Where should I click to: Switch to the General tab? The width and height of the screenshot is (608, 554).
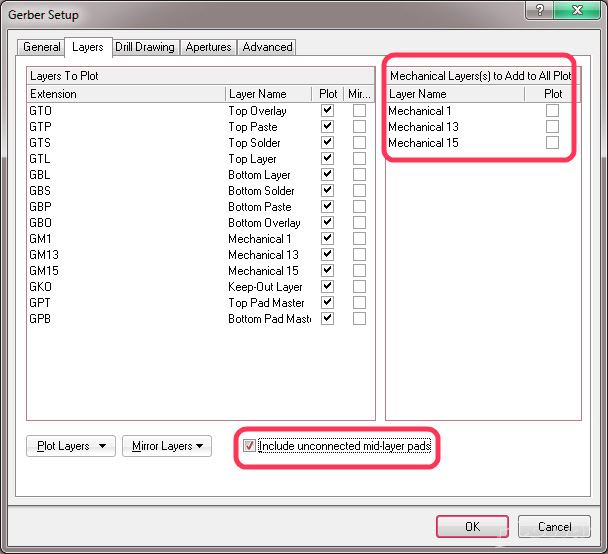(x=42, y=47)
